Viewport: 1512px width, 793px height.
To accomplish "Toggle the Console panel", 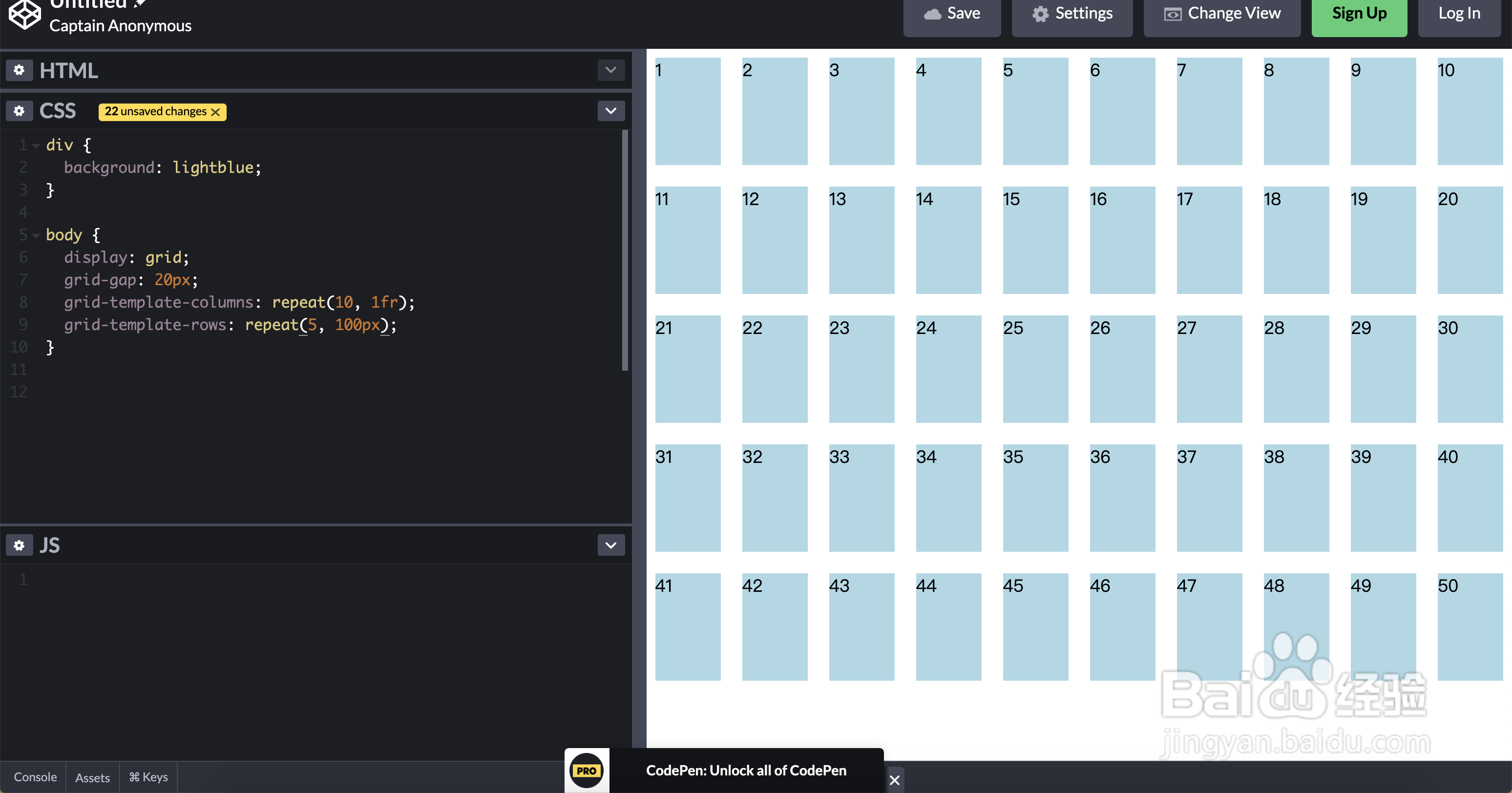I will tap(35, 777).
